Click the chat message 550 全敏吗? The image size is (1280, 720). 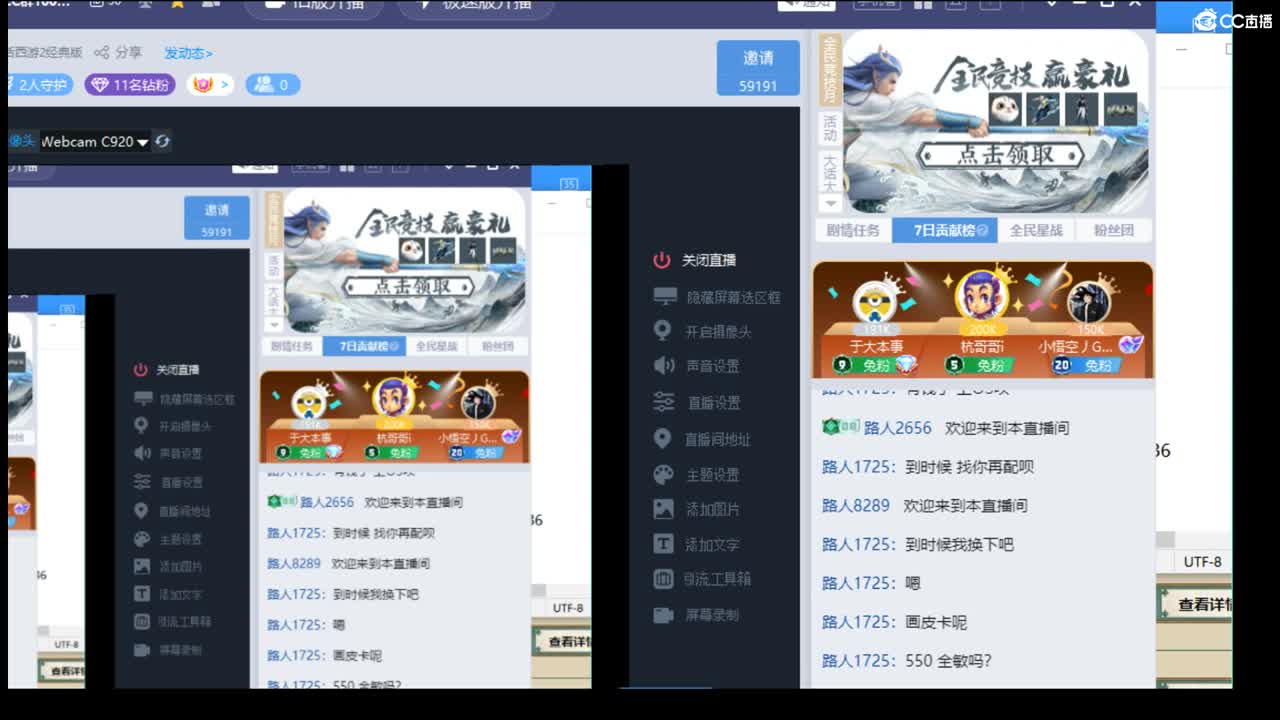point(948,661)
